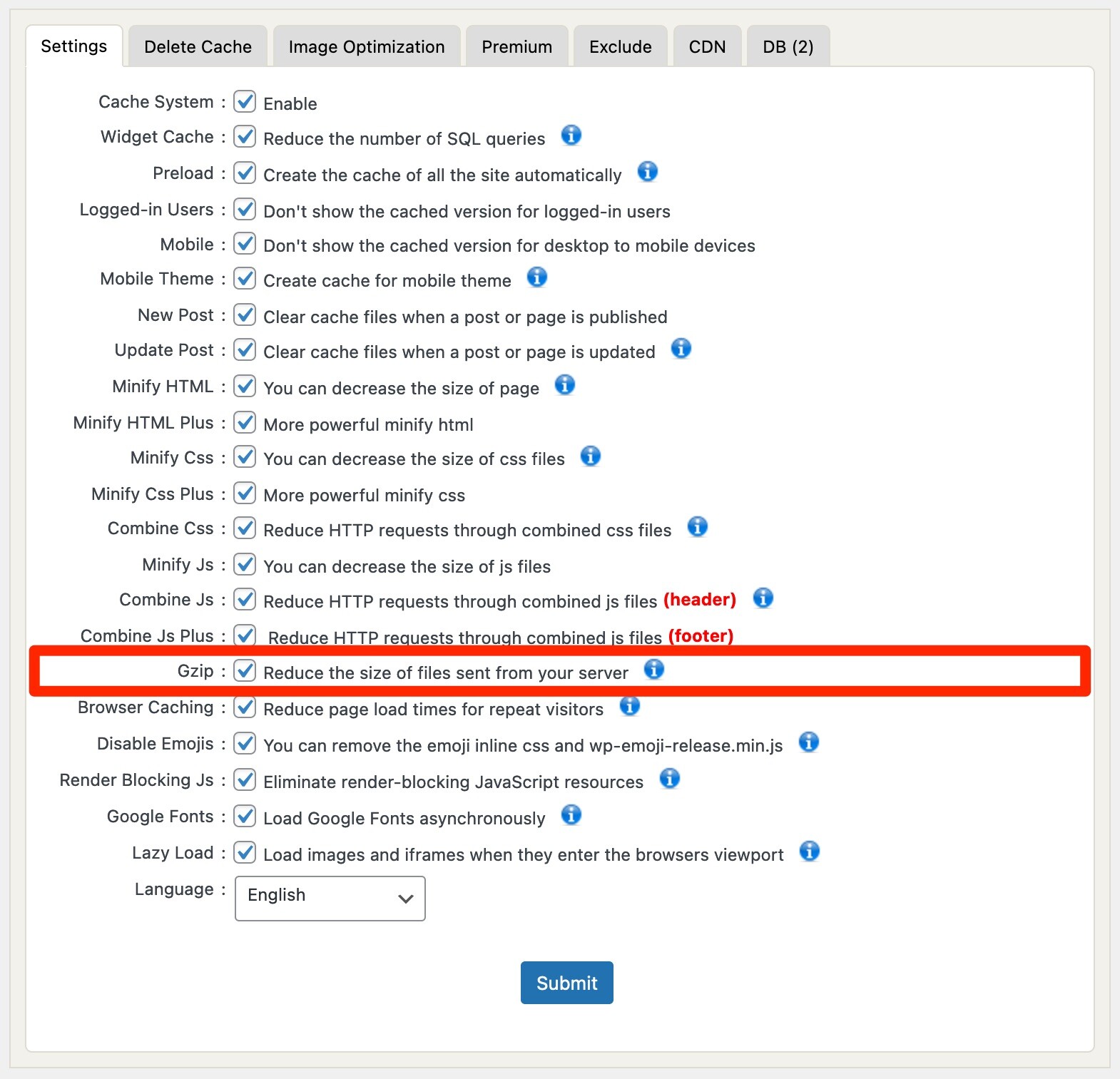Uncheck the Widget Cache checkbox
The height and width of the screenshot is (1079, 1120).
pos(245,135)
